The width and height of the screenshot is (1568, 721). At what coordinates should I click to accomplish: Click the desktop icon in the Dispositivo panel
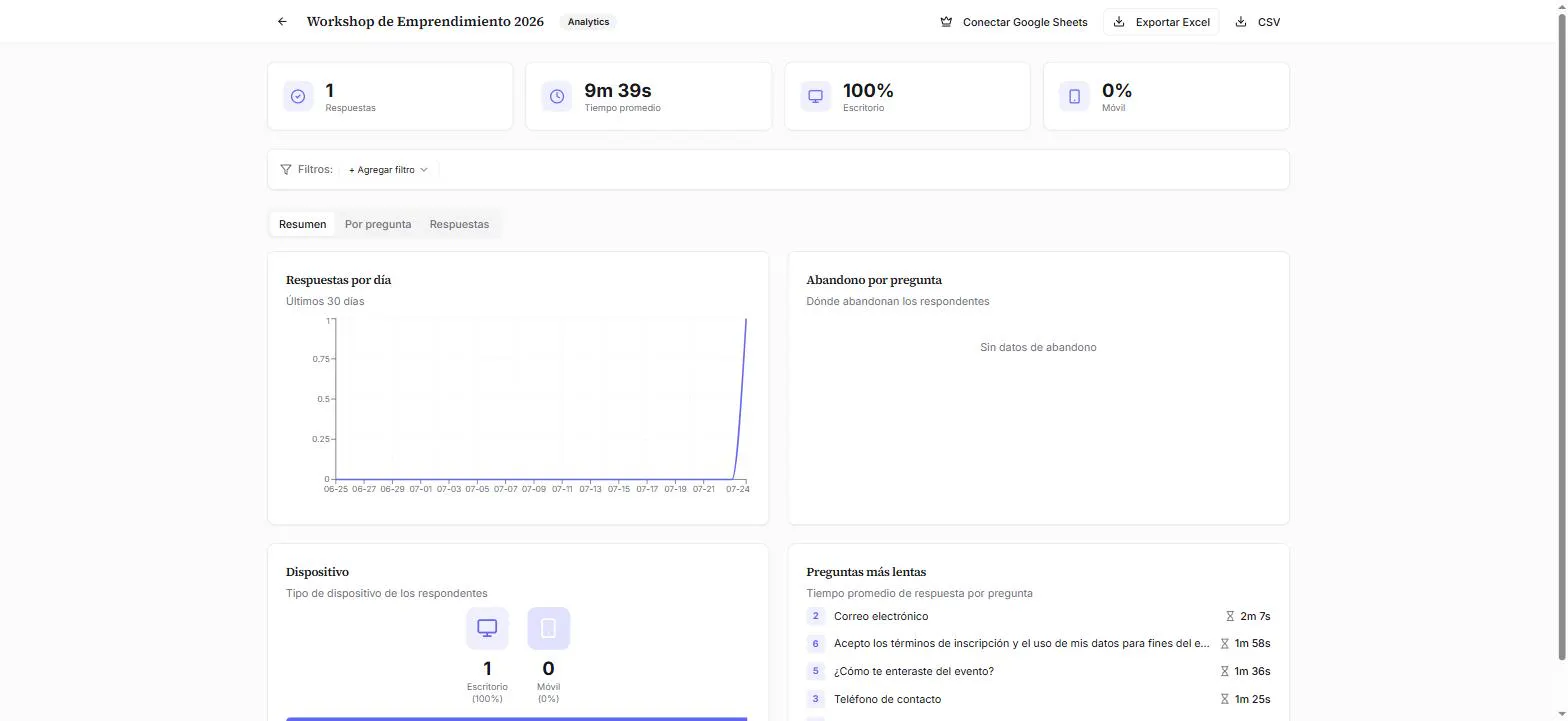click(x=487, y=628)
